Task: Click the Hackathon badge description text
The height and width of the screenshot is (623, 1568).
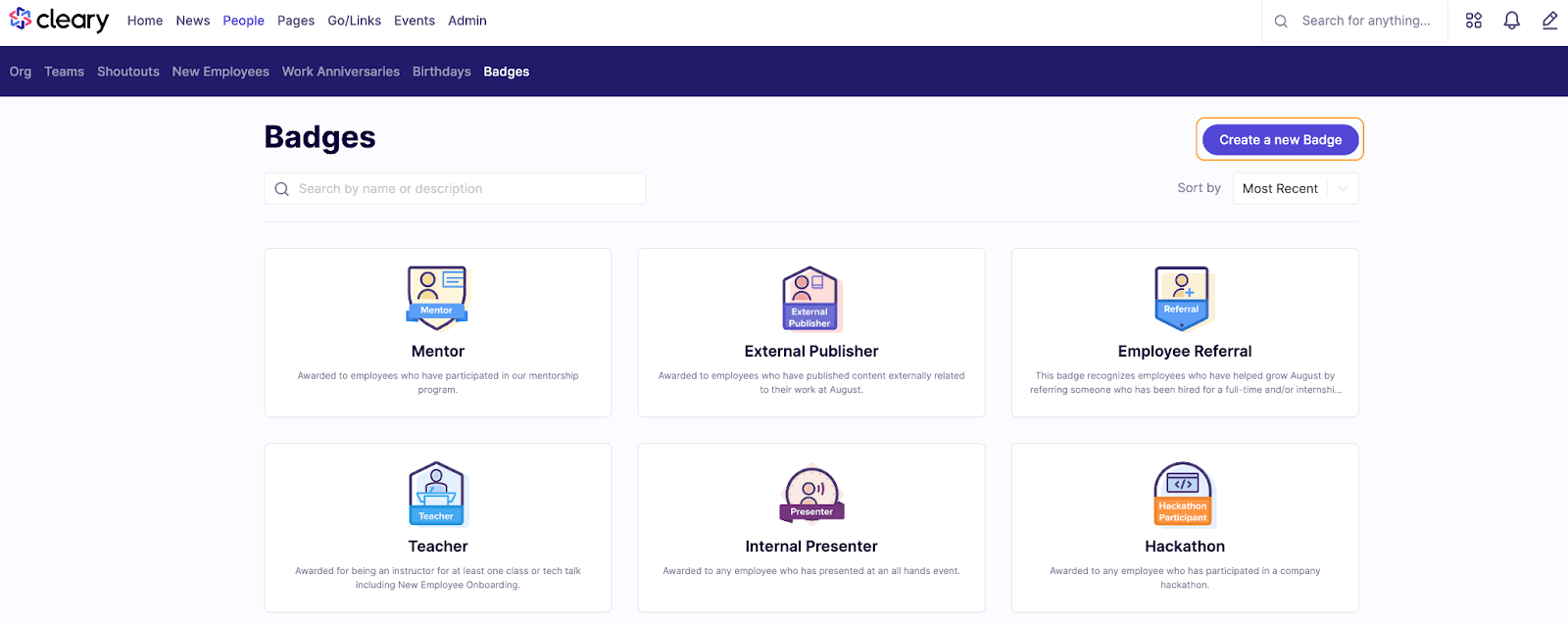Action: (x=1185, y=578)
